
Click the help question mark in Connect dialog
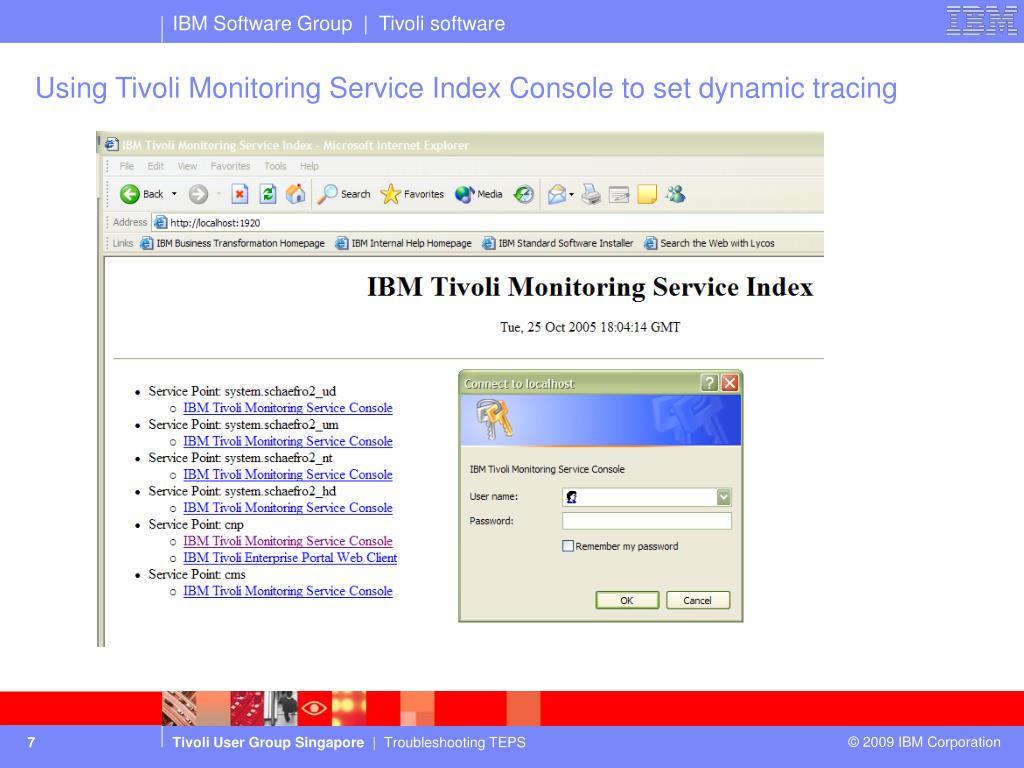pyautogui.click(x=710, y=383)
